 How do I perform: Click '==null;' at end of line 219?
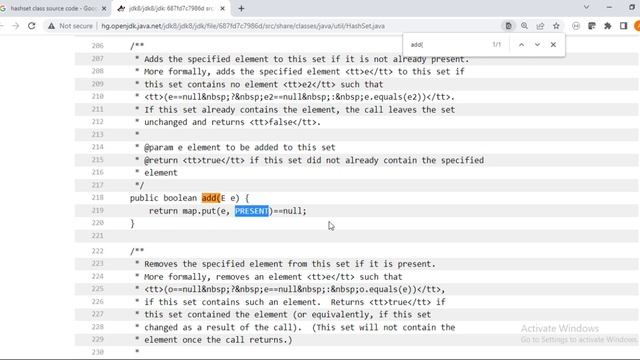[x=290, y=211]
